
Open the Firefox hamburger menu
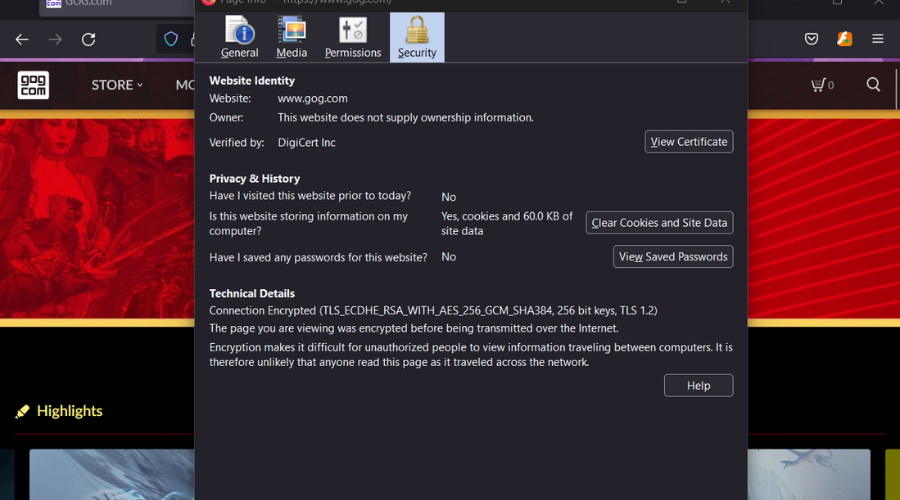tap(878, 39)
